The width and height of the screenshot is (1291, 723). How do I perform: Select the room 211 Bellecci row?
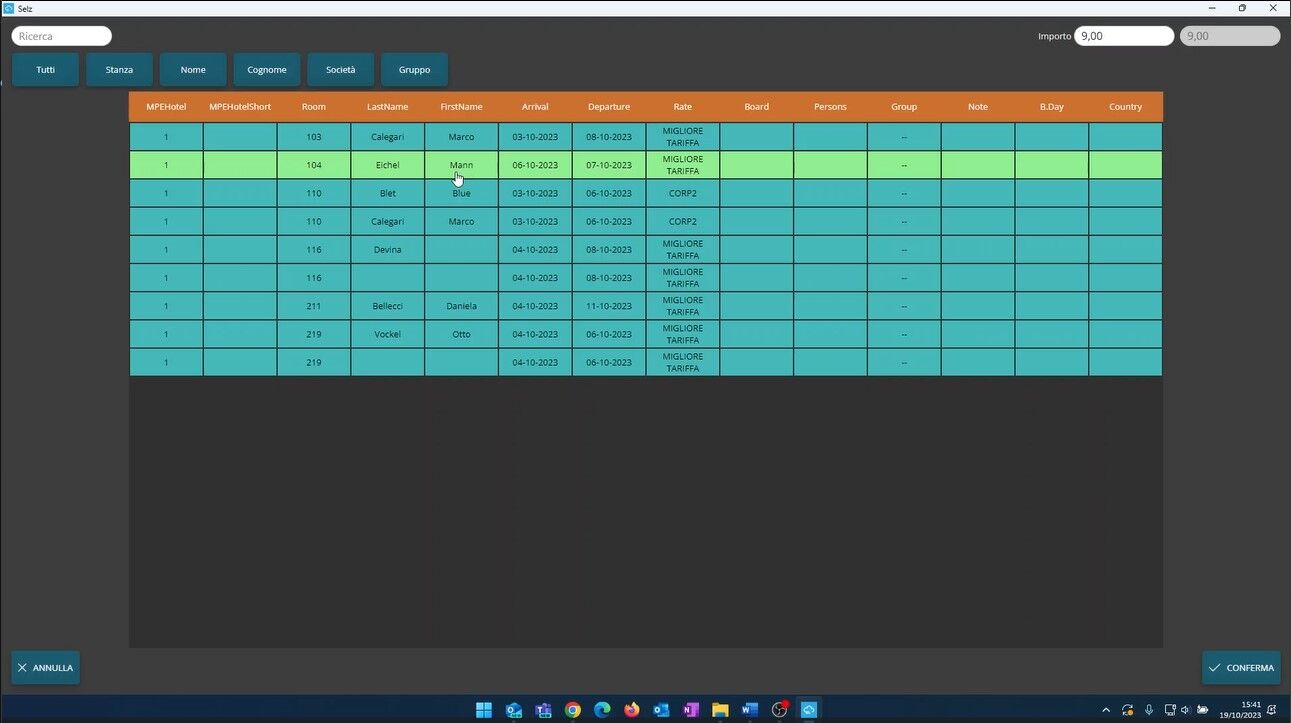coord(387,306)
